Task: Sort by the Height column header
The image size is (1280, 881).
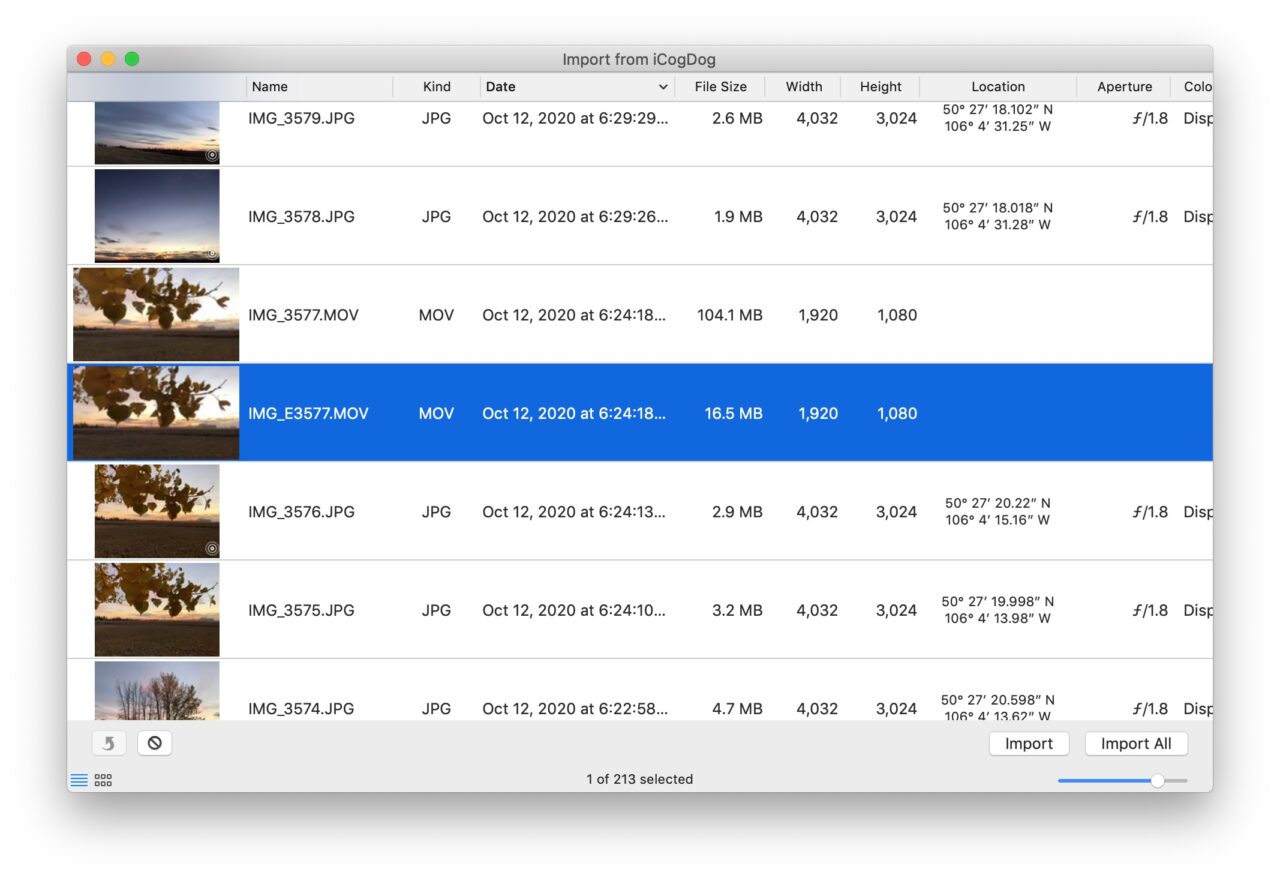Action: click(x=881, y=87)
